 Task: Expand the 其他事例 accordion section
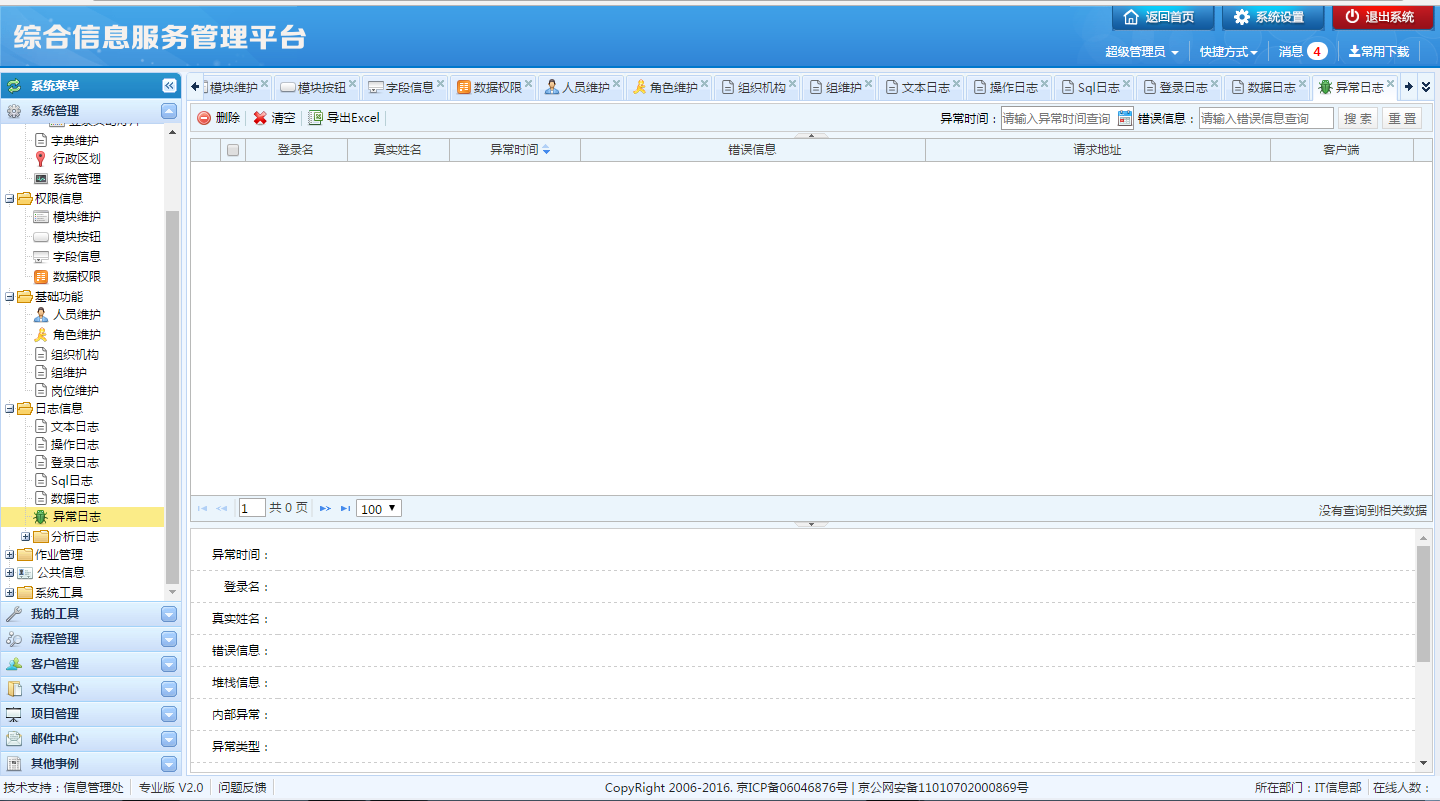pos(169,764)
